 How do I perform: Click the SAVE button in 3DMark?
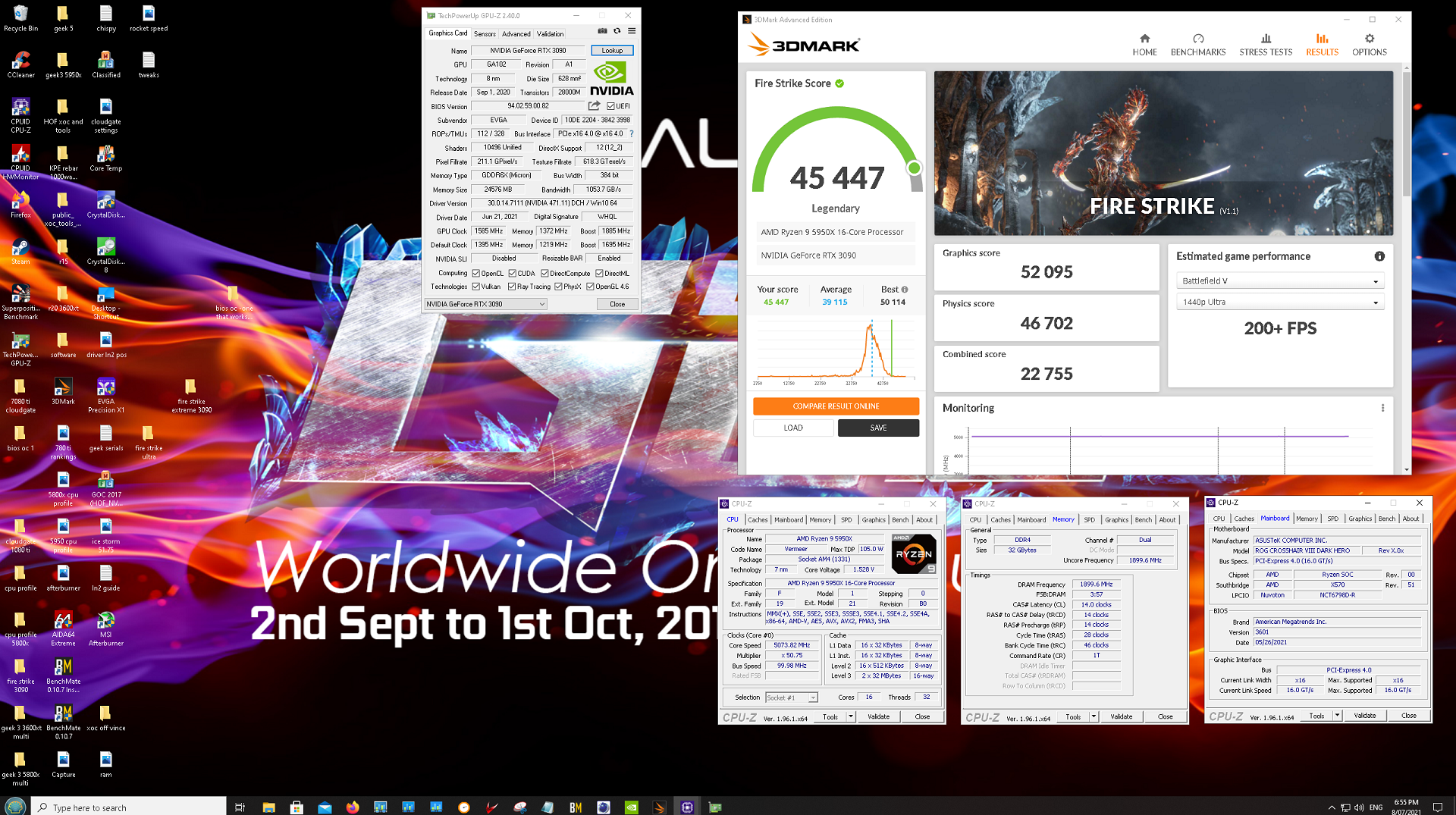pos(878,428)
